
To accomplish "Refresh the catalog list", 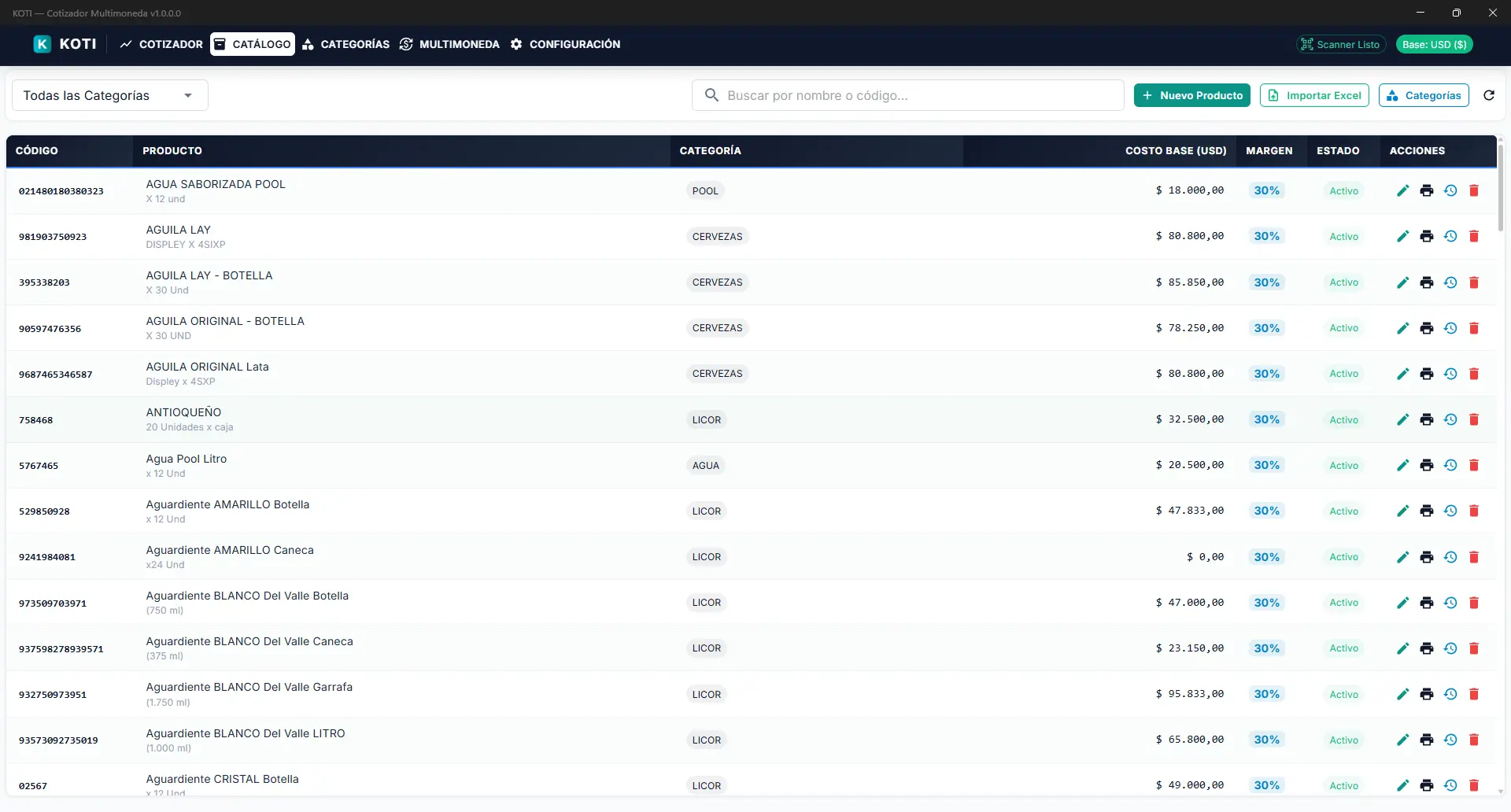I will (1489, 95).
